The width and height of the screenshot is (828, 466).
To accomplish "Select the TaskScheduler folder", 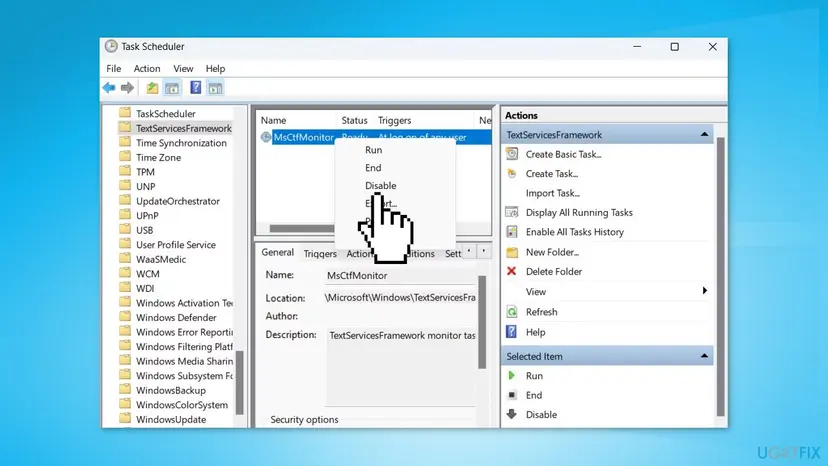I will (x=165, y=114).
